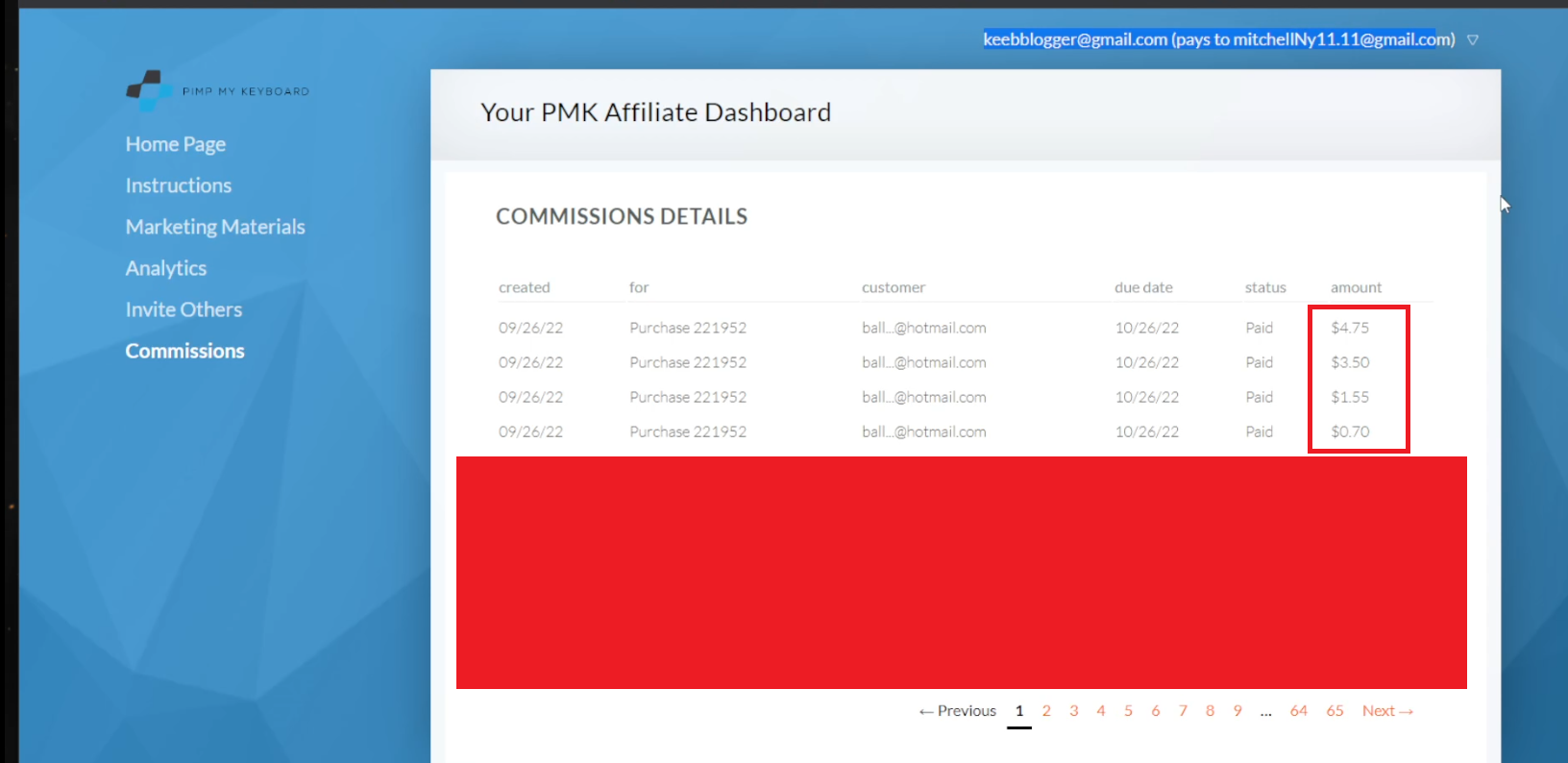Click the 'amount' column header
Viewport: 1568px width, 763px height.
tap(1356, 287)
